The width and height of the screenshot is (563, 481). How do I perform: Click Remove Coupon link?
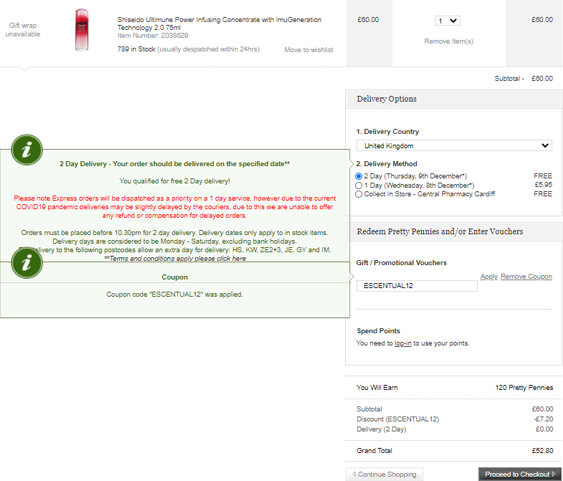point(526,276)
